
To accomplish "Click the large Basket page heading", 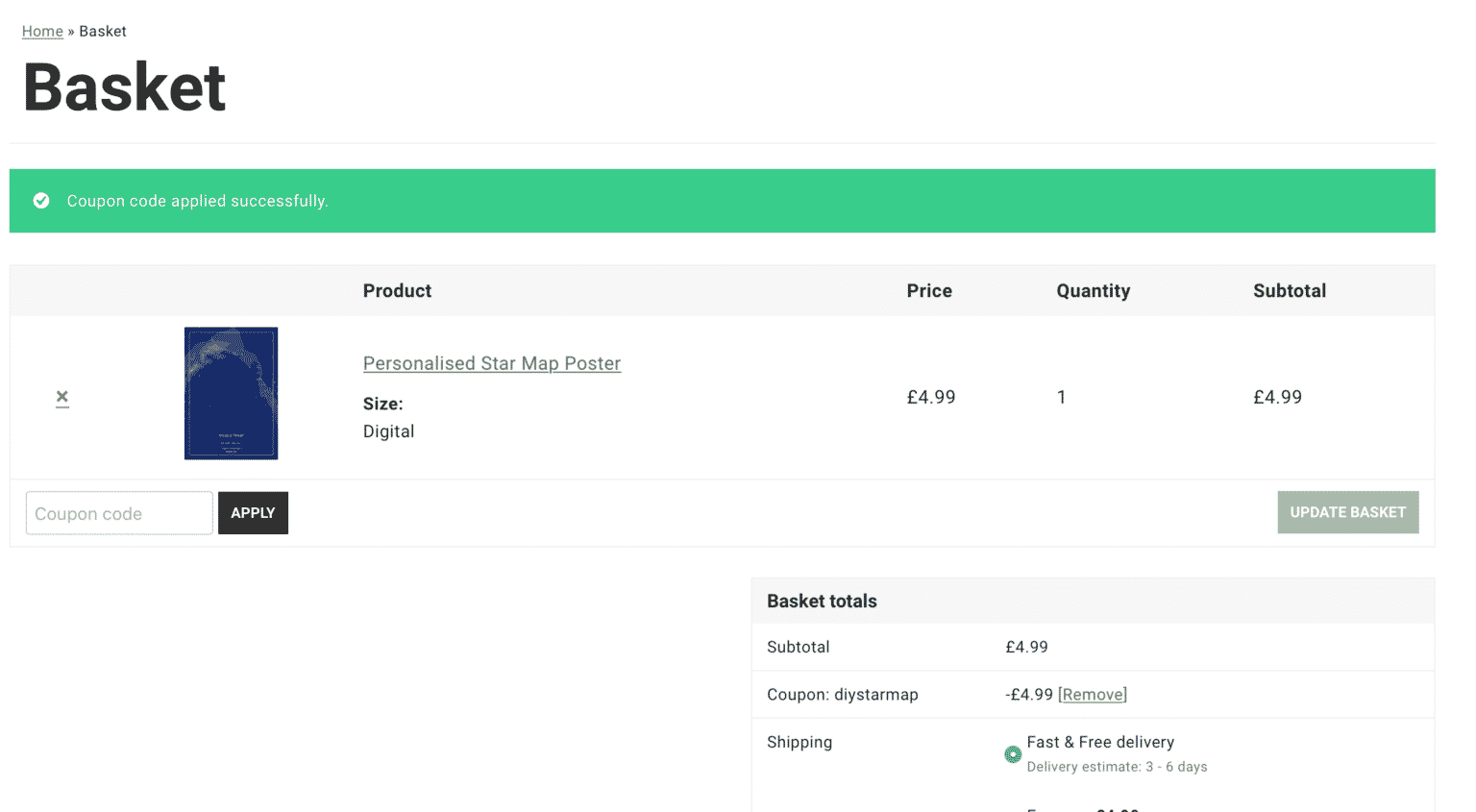I will pyautogui.click(x=125, y=87).
